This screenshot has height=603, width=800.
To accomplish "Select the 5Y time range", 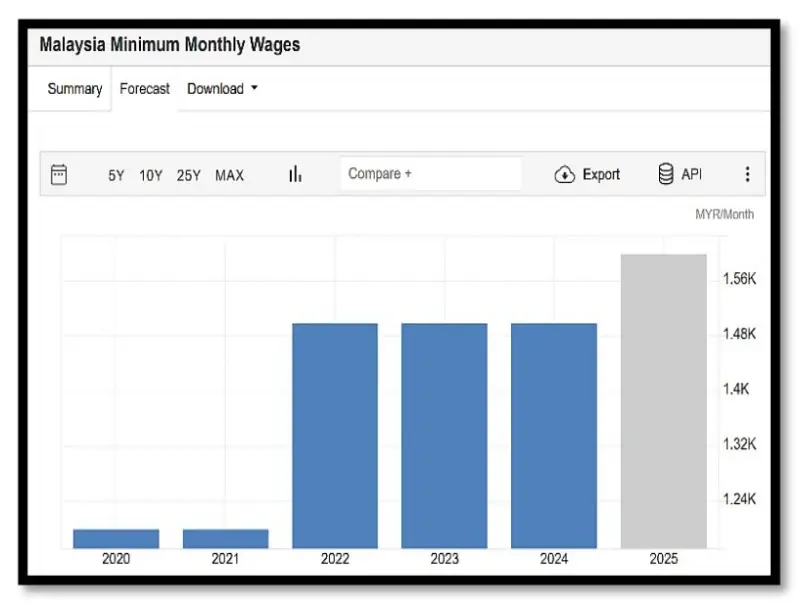I will [x=116, y=175].
